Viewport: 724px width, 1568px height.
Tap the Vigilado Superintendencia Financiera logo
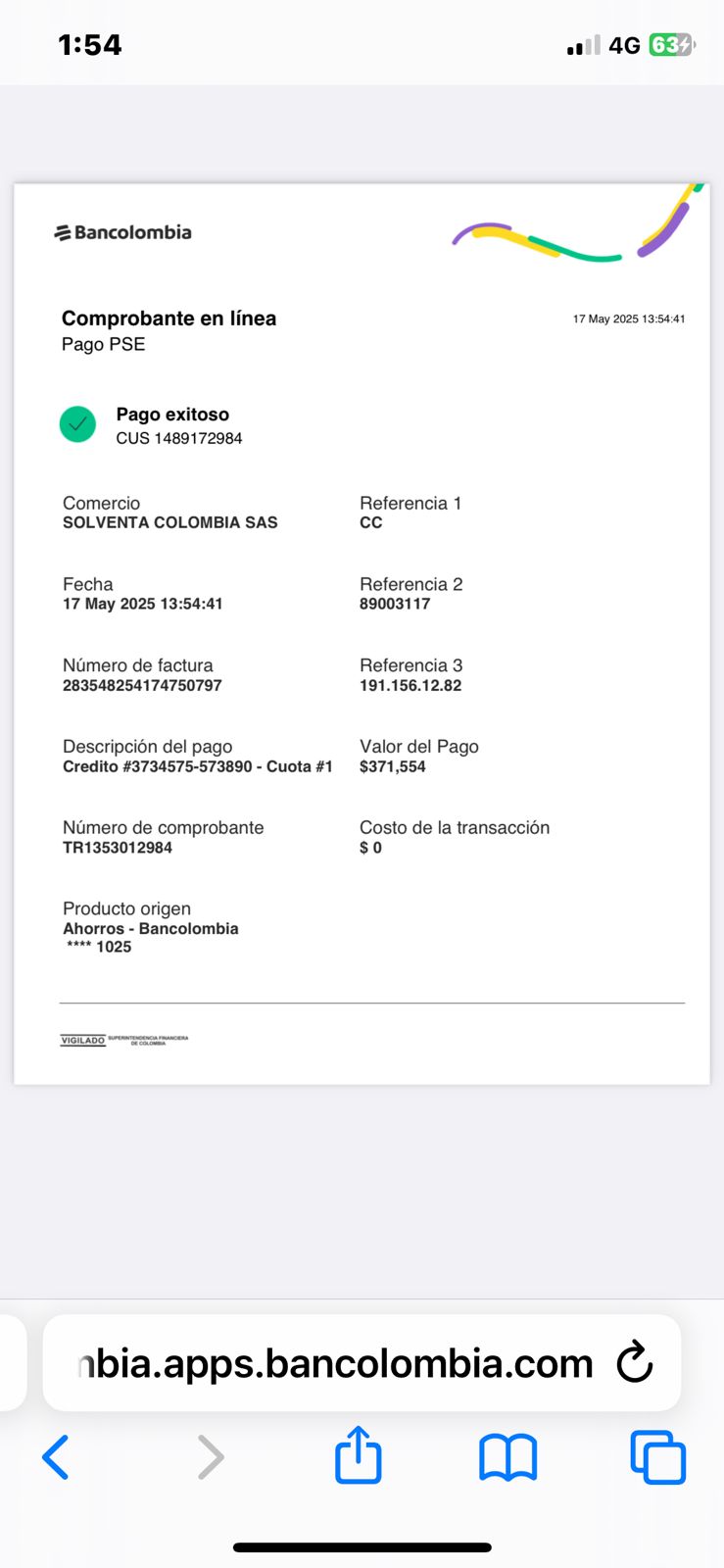click(124, 1040)
